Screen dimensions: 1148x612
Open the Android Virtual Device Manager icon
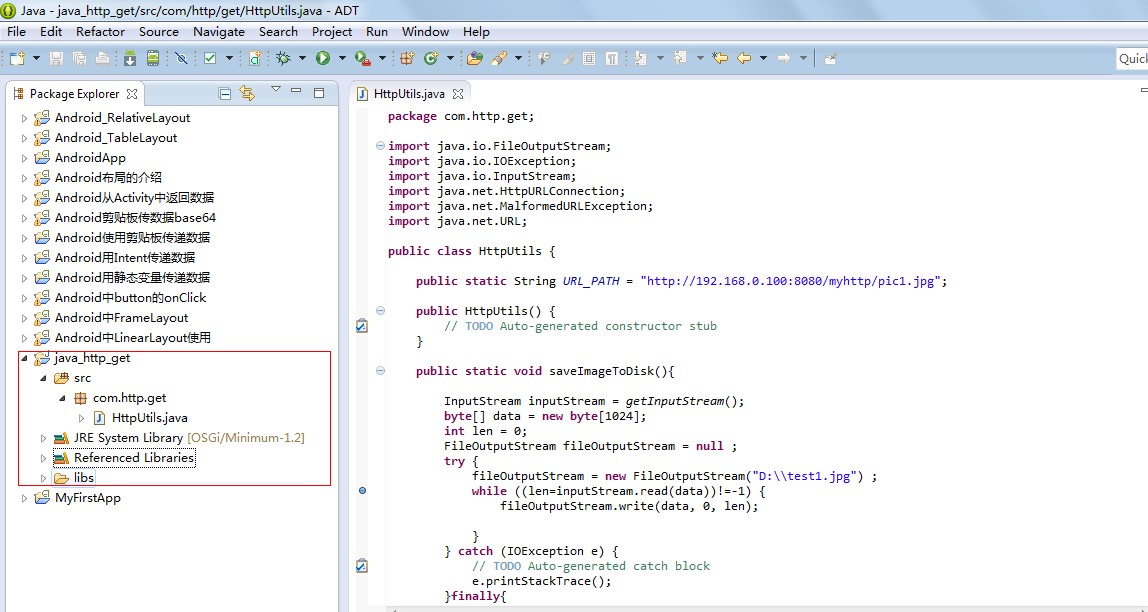(153, 59)
